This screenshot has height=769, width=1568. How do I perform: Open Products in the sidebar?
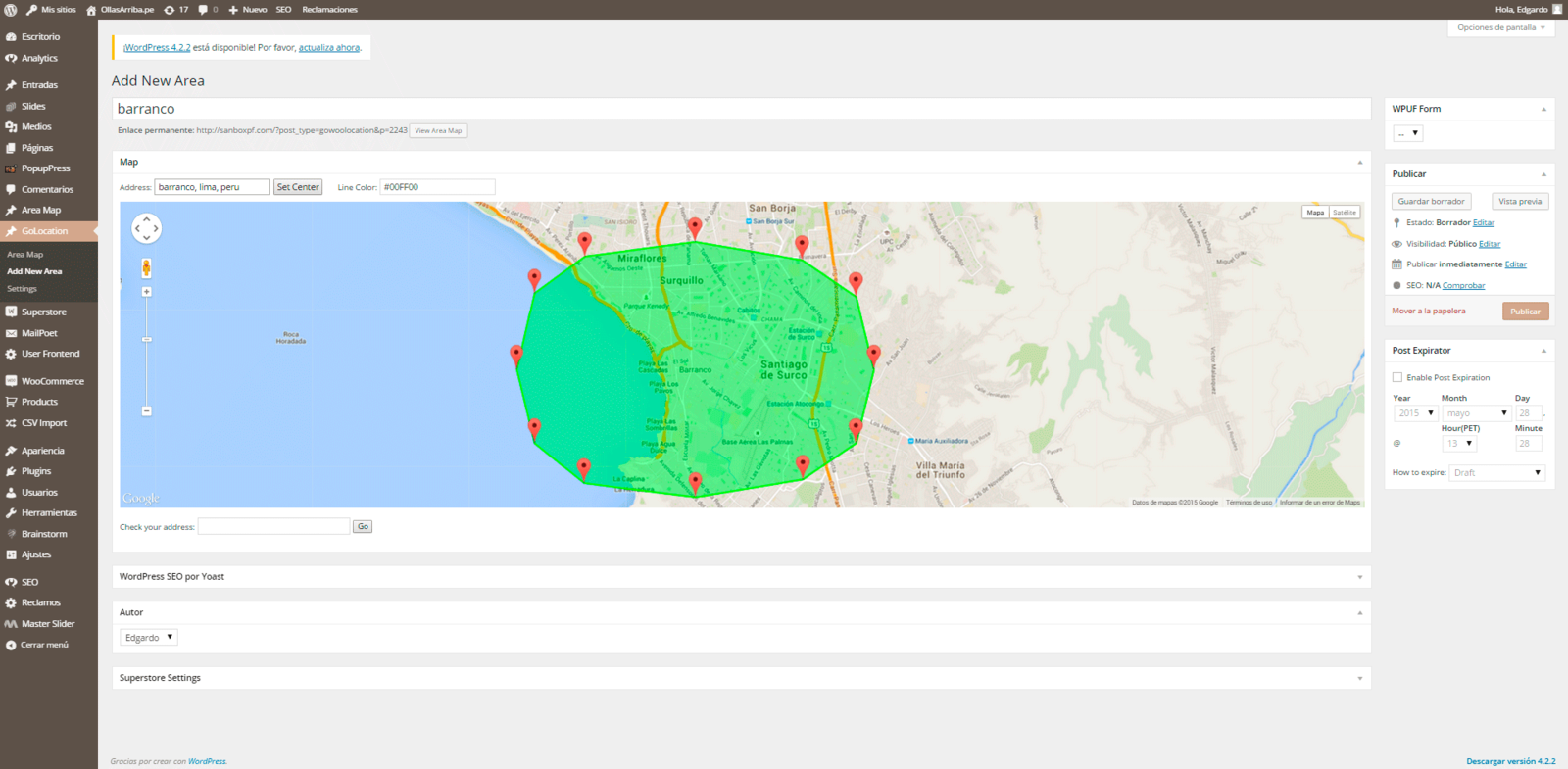tap(39, 402)
